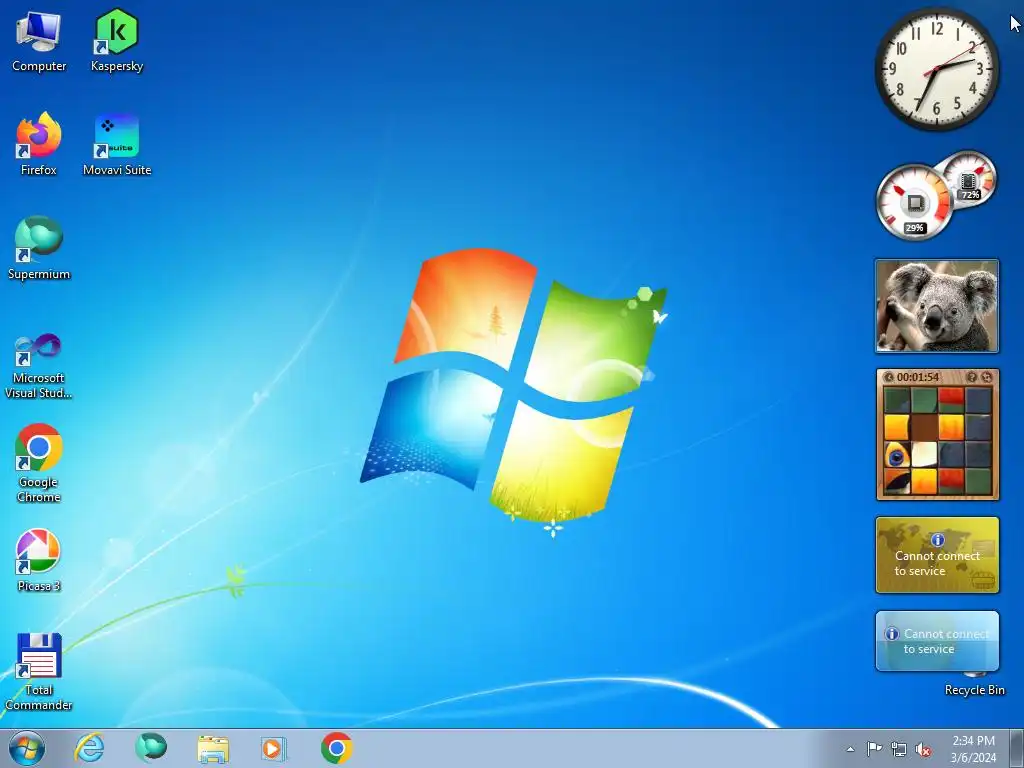Select the Google Chrome desktop shortcut
Viewport: 1024px width, 768px height.
coord(39,463)
